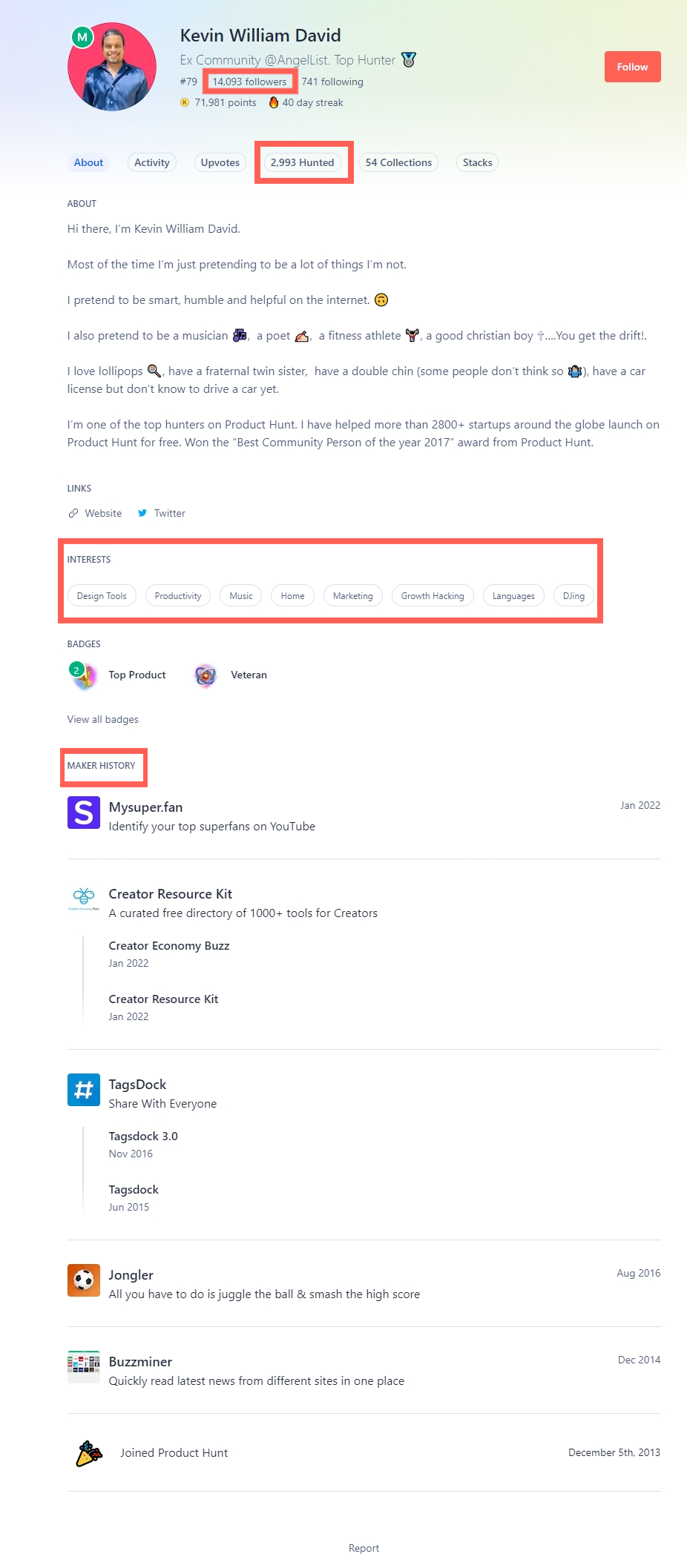Open the 2,993 Hunted tab
The image size is (687, 1568).
303,162
